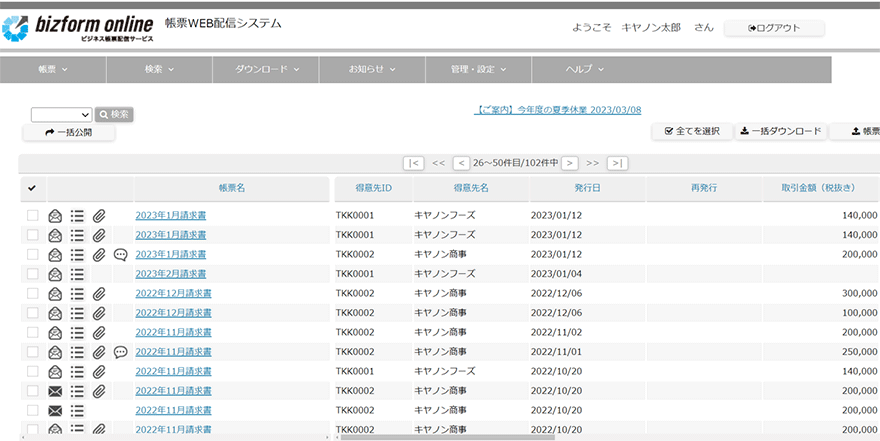Click the detail list icon for 2023年2月請求書
The image size is (880, 441).
click(x=77, y=274)
